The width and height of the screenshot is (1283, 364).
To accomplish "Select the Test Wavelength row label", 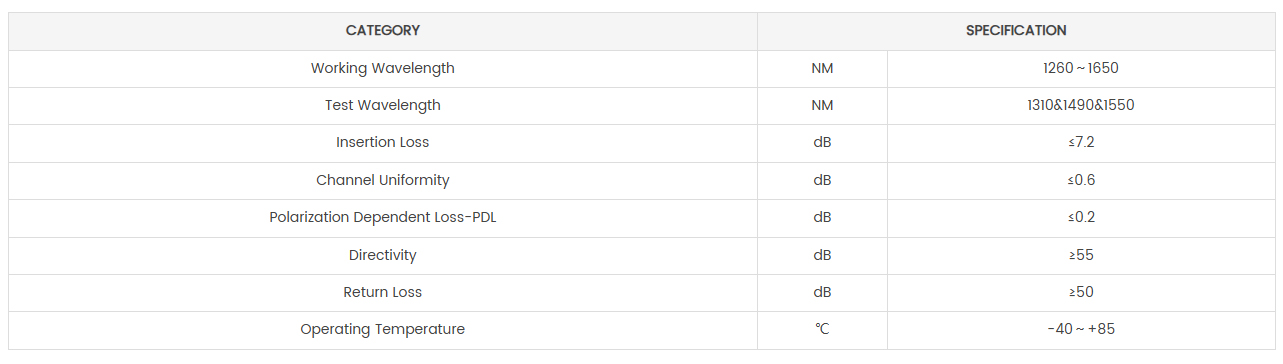I will (383, 105).
